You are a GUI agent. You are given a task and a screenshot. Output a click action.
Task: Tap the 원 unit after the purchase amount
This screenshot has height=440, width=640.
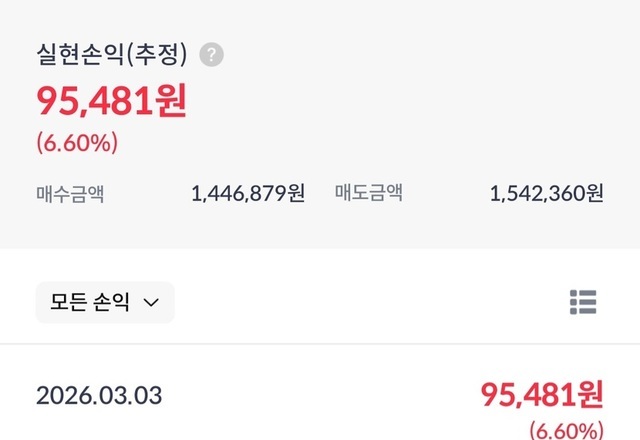click(297, 193)
